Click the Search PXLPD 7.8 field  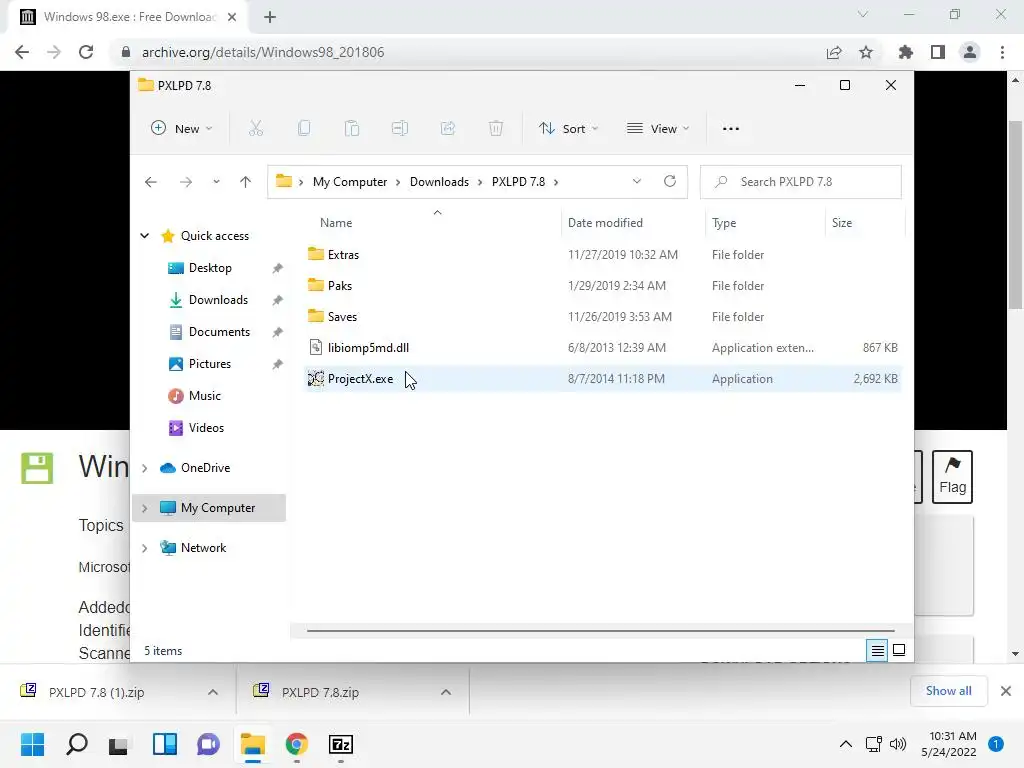pyautogui.click(x=801, y=182)
